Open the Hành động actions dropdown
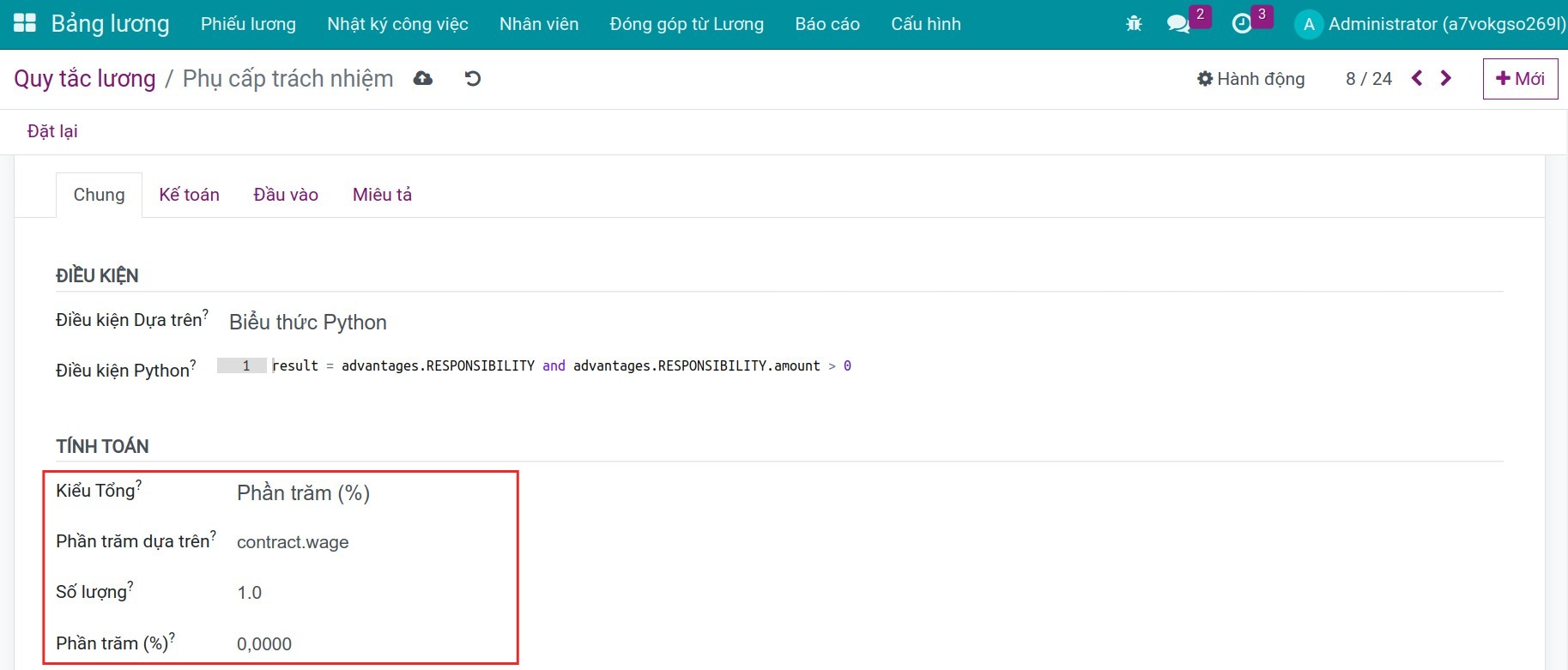 (x=1250, y=79)
